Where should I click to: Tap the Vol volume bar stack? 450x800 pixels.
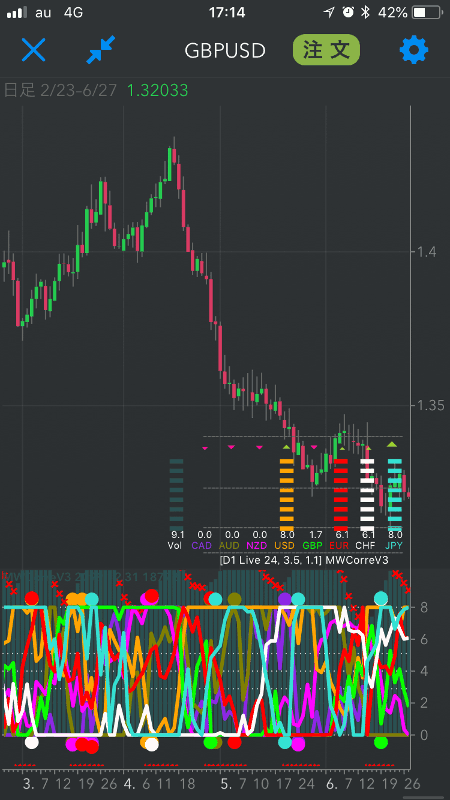[176, 492]
